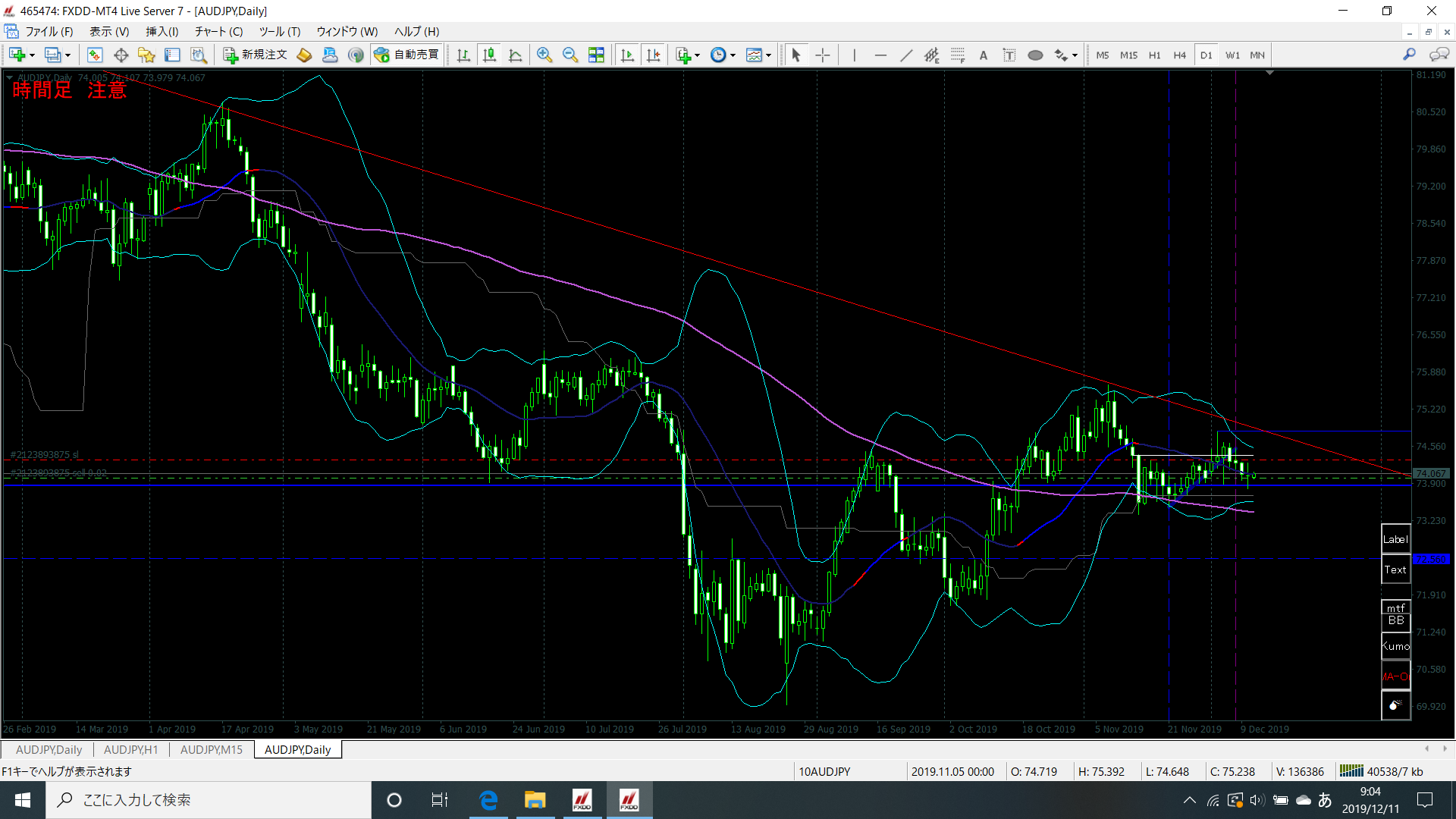The width and height of the screenshot is (1456, 819).
Task: Open the chat bubbles icon
Action: [x=1439, y=55]
